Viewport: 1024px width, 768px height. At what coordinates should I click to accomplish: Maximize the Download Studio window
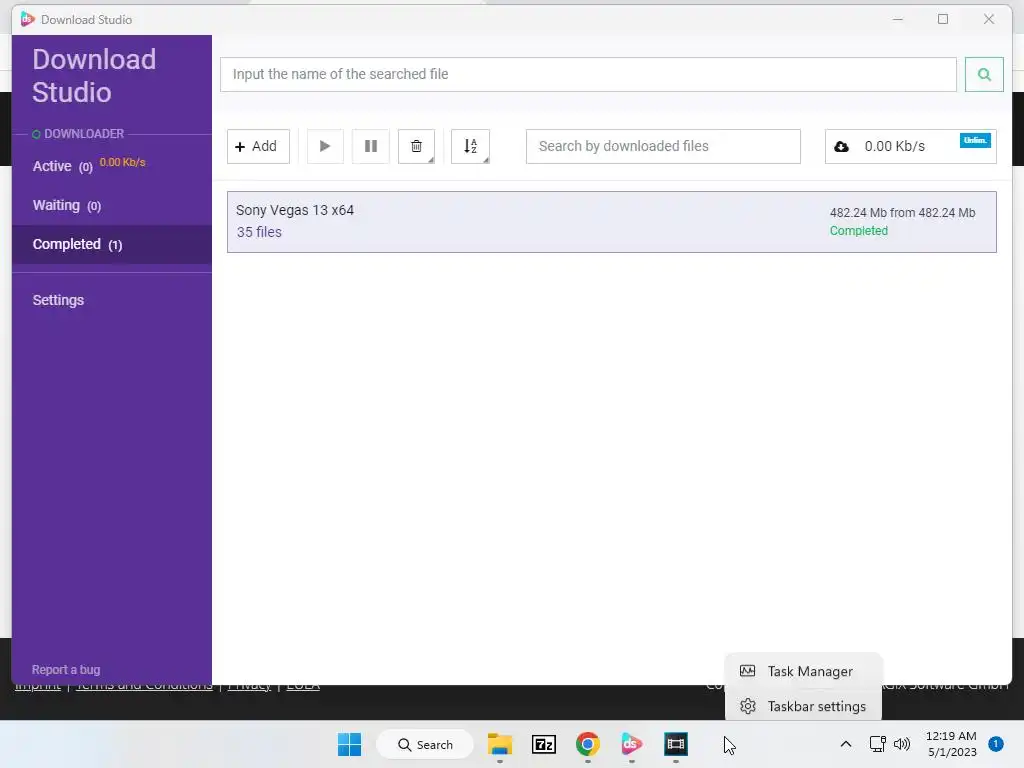[943, 20]
